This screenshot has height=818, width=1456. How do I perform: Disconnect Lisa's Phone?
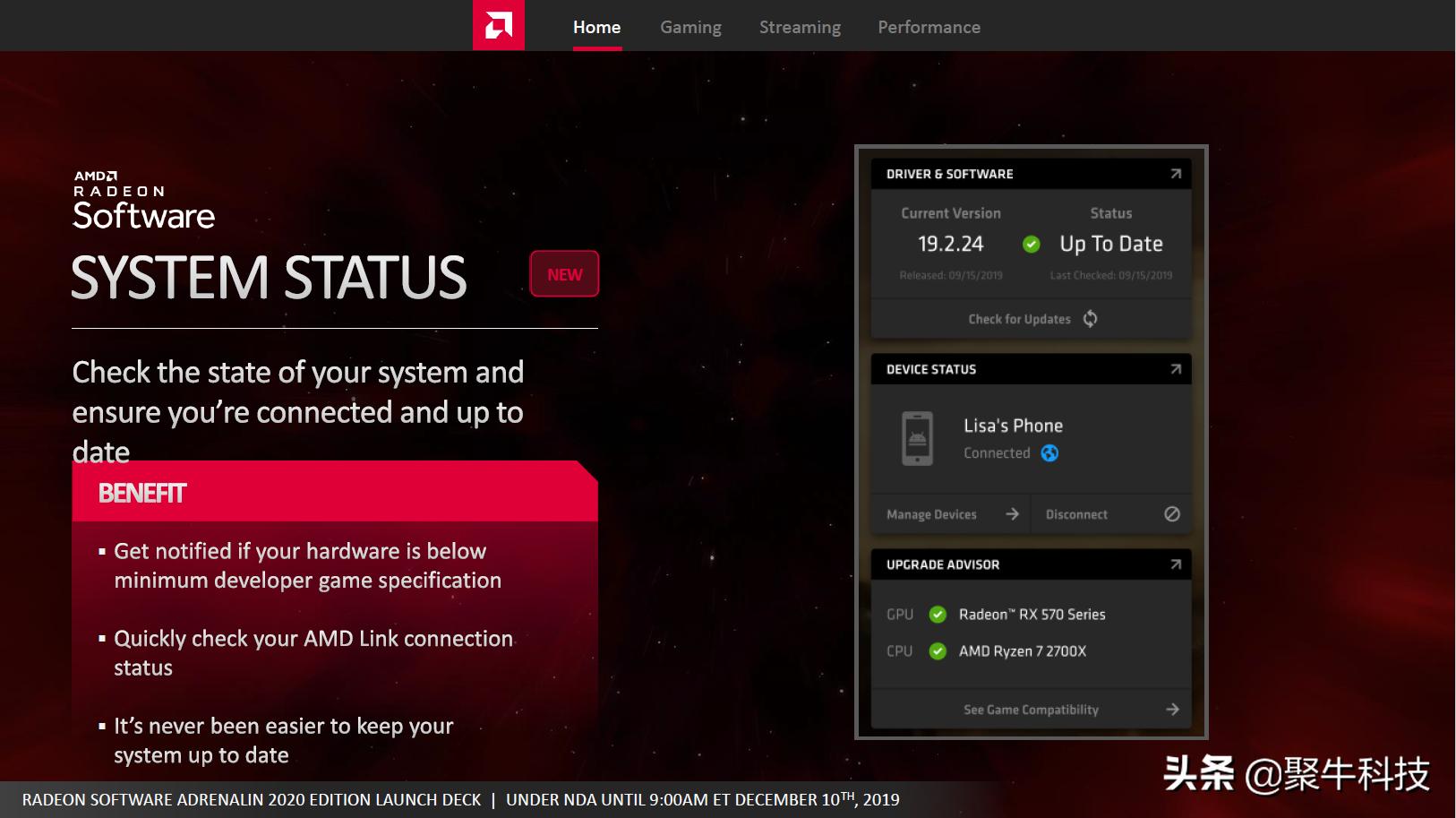pyautogui.click(x=1076, y=514)
